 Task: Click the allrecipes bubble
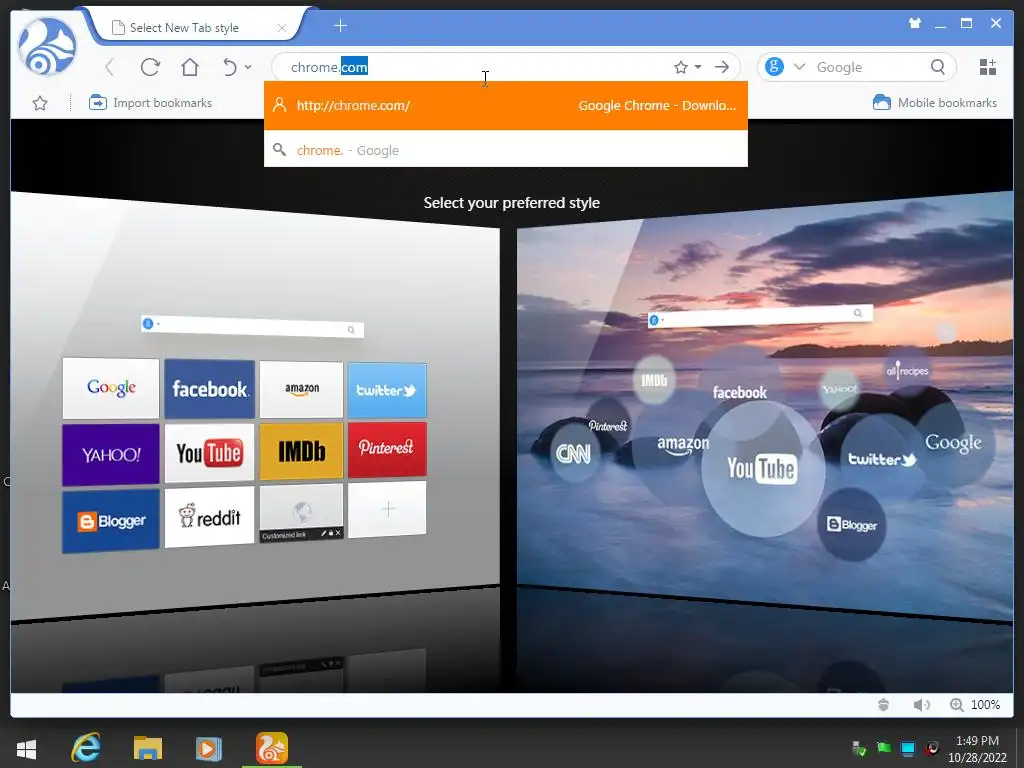pos(907,370)
